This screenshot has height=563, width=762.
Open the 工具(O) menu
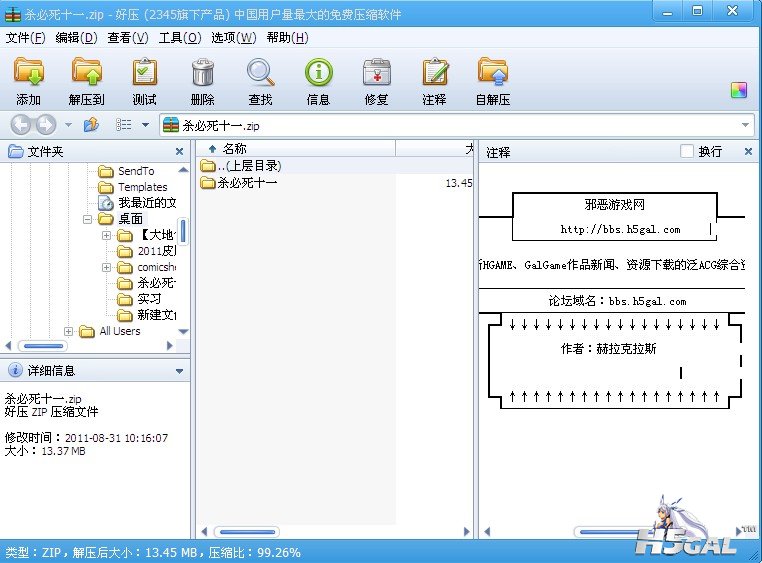point(180,38)
